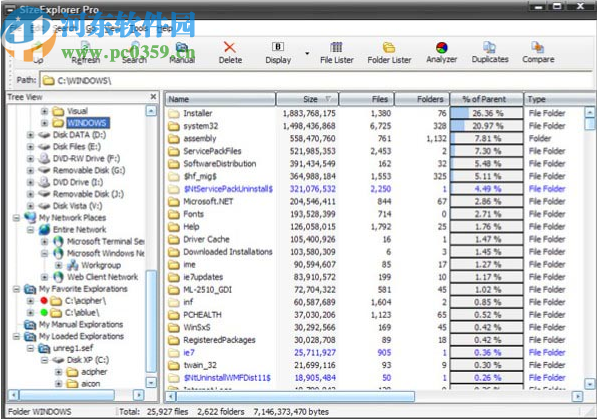Image resolution: width=597 pixels, height=419 pixels.
Task: Open the Compare tool
Action: [538, 53]
